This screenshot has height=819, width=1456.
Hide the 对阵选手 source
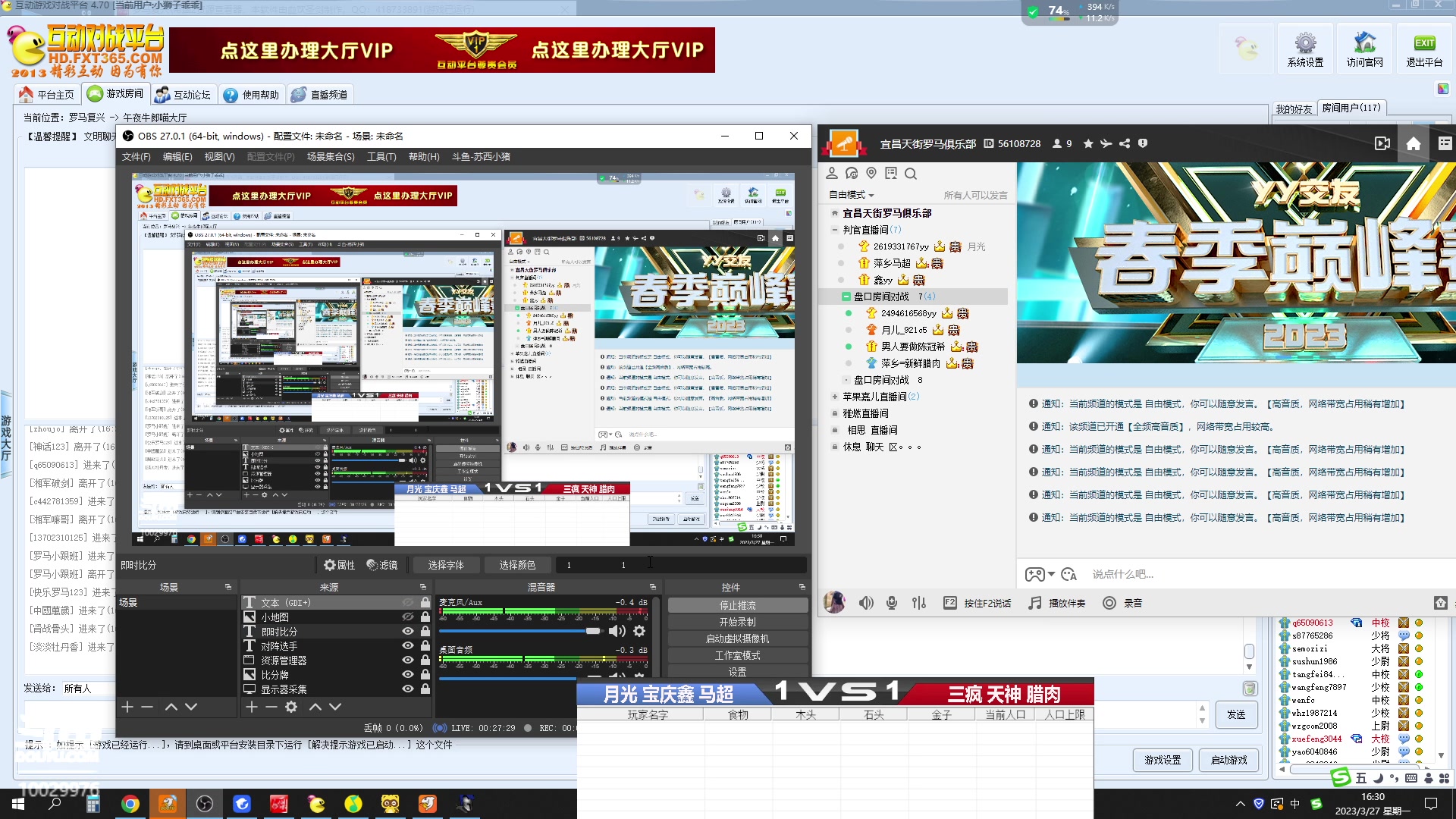point(408,645)
